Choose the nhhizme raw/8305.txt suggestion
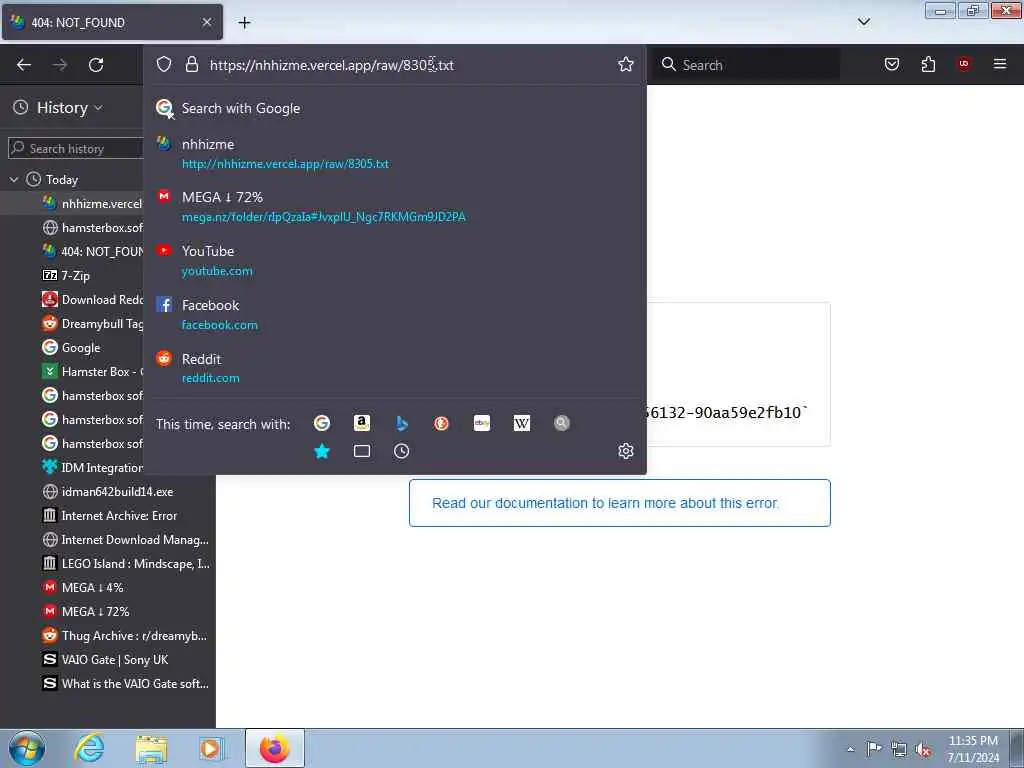 [x=394, y=153]
